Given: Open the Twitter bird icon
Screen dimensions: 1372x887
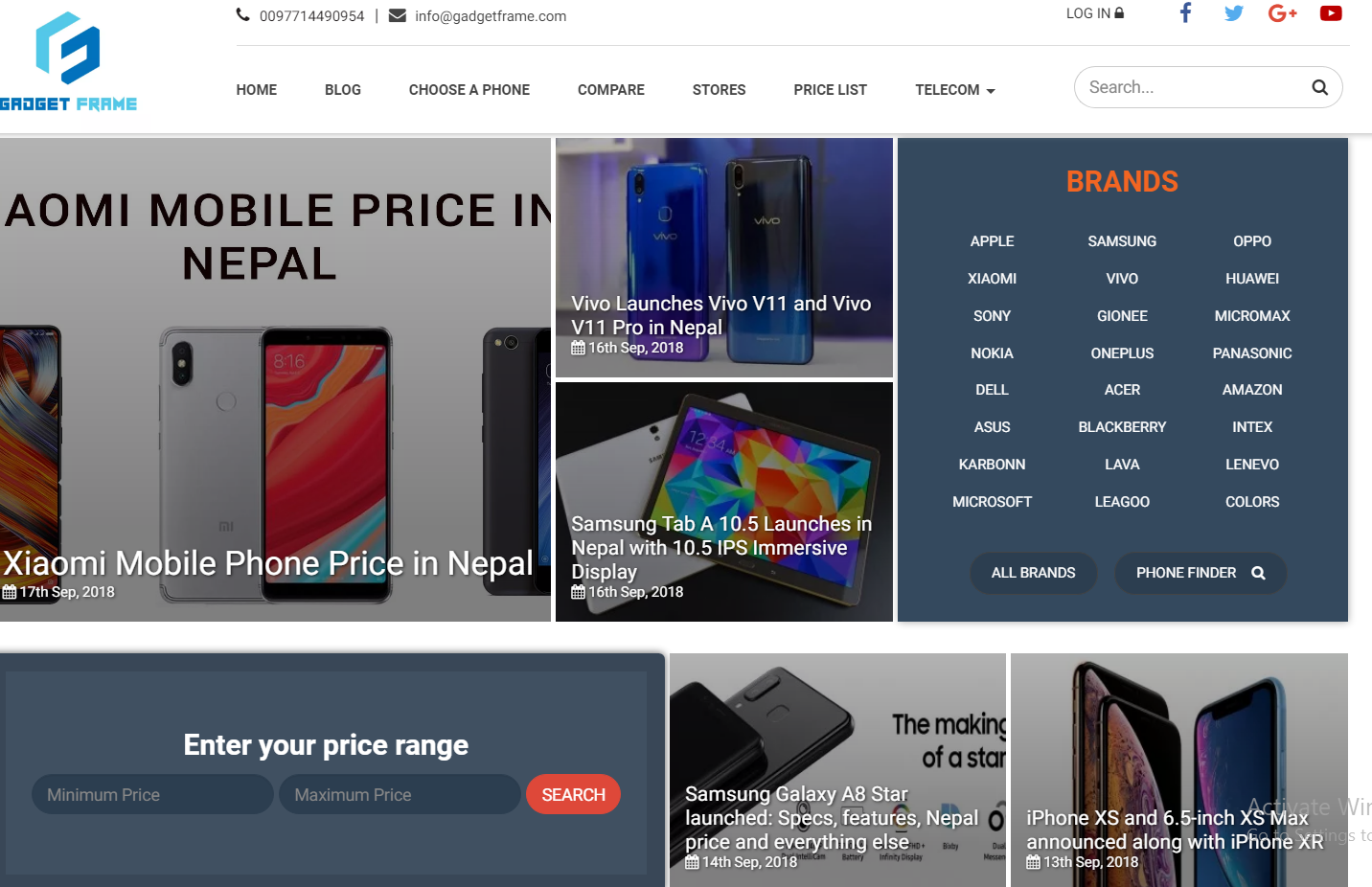Looking at the screenshot, I should tap(1234, 13).
